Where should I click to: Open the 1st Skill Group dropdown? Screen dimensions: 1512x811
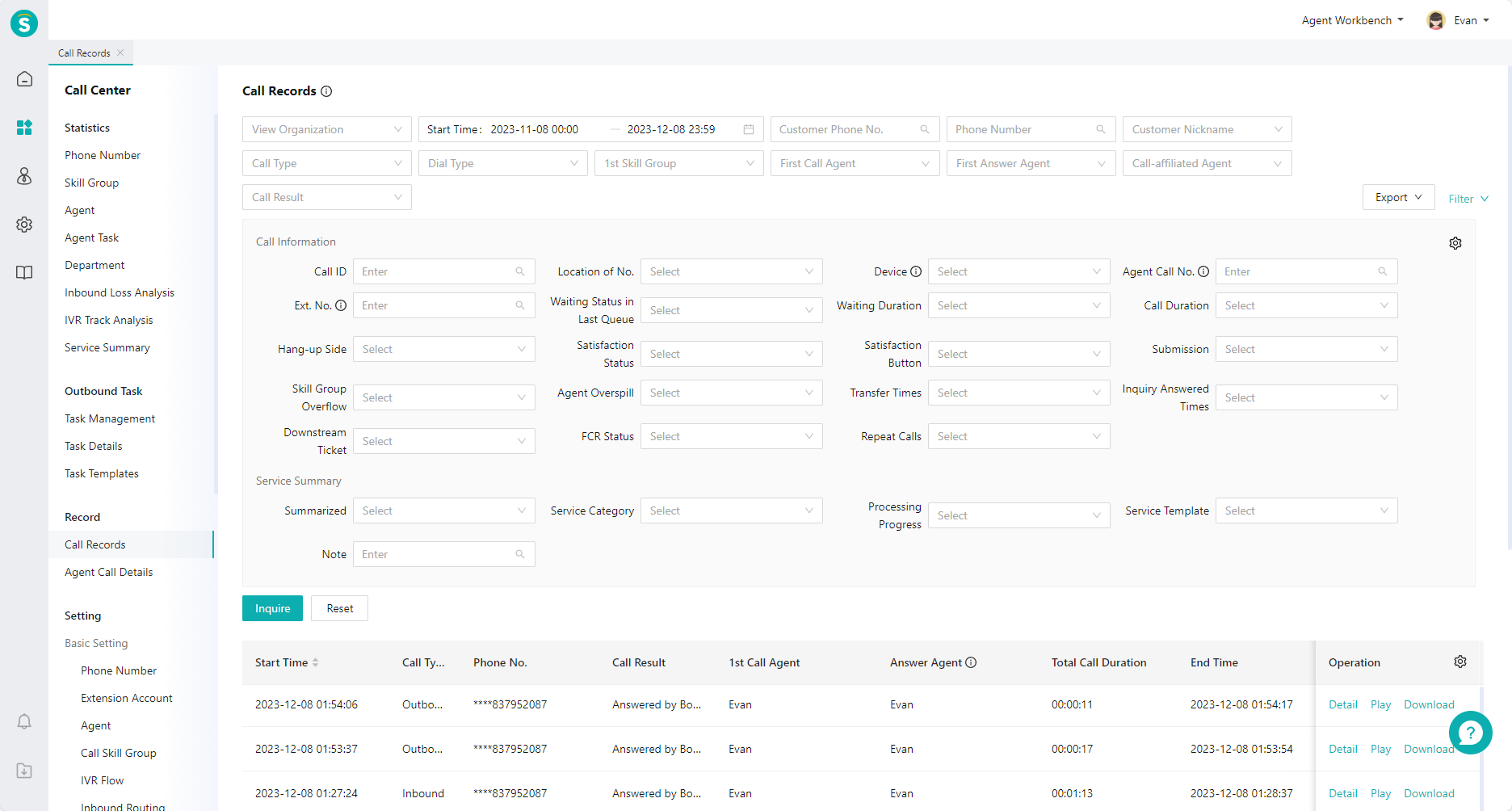click(x=679, y=163)
